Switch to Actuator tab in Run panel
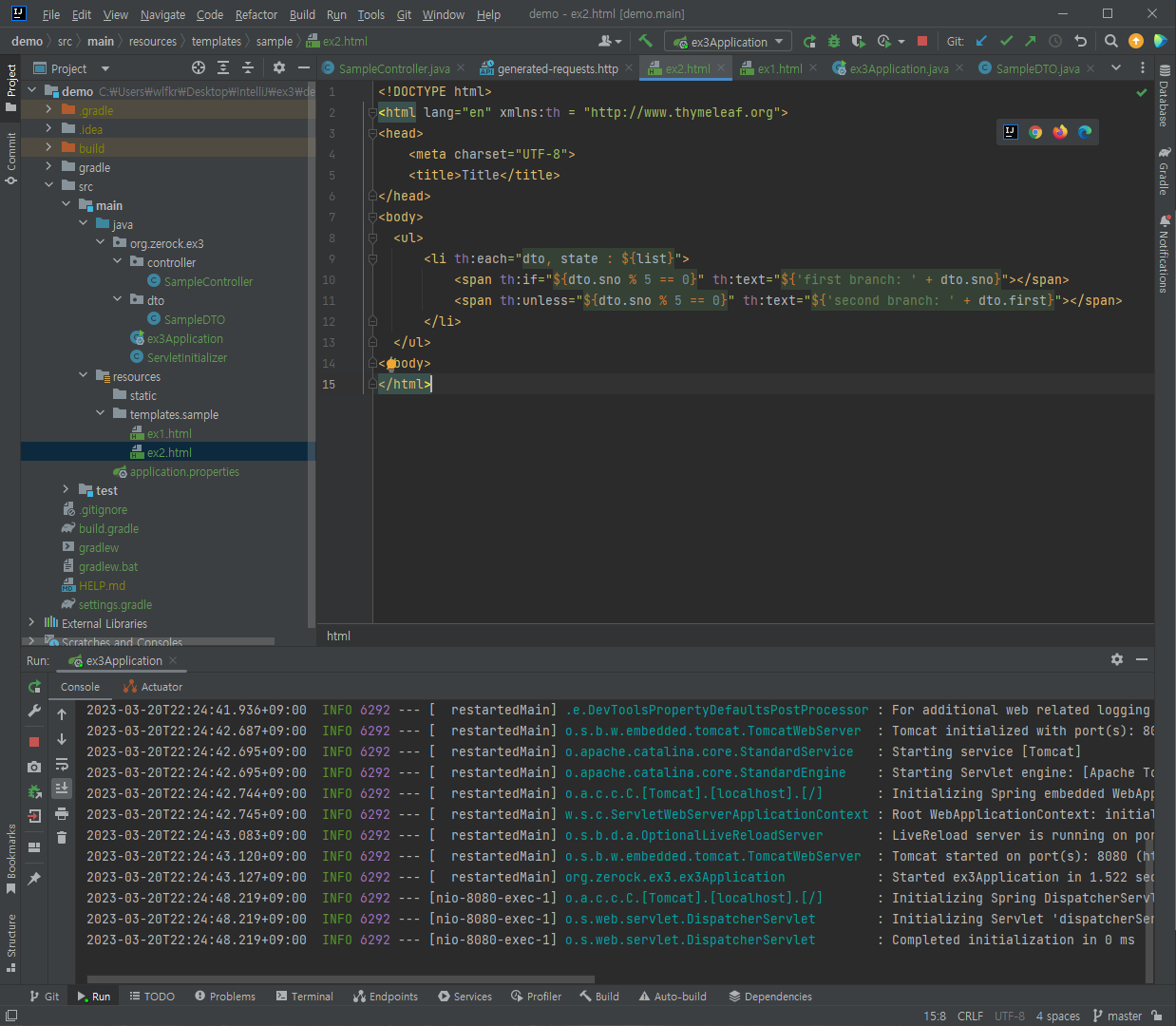 153,687
